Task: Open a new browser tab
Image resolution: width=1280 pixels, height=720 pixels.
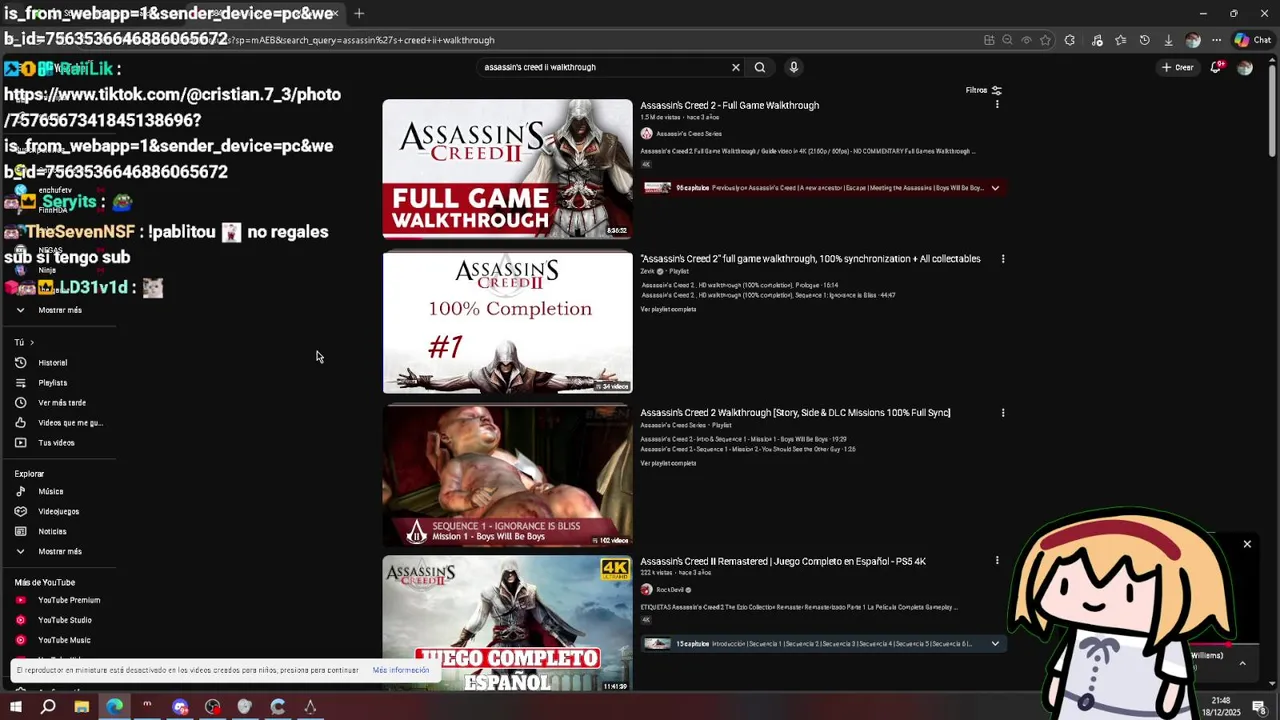Action: (x=359, y=13)
